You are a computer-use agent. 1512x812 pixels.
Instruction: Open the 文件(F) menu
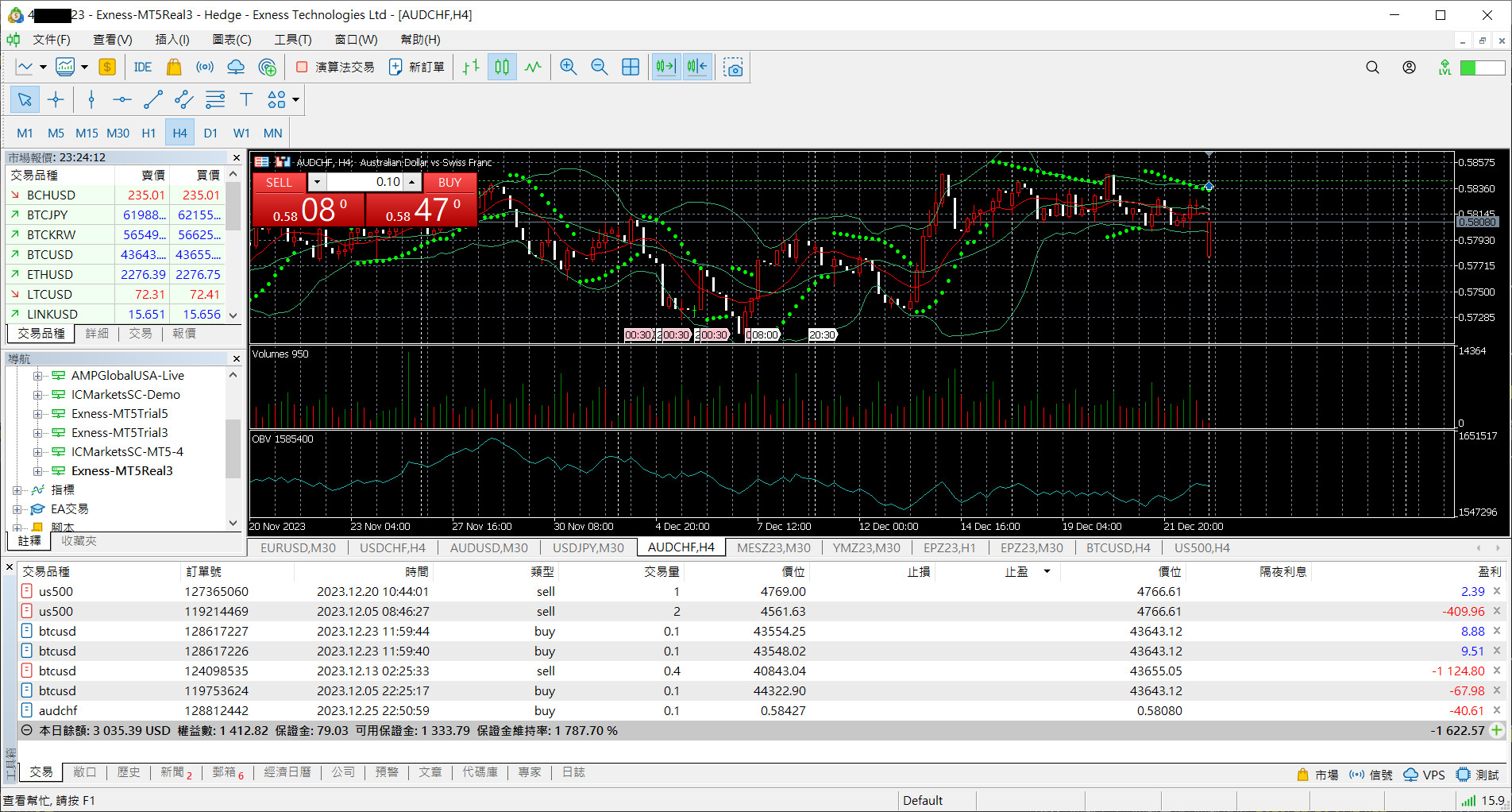click(x=52, y=39)
